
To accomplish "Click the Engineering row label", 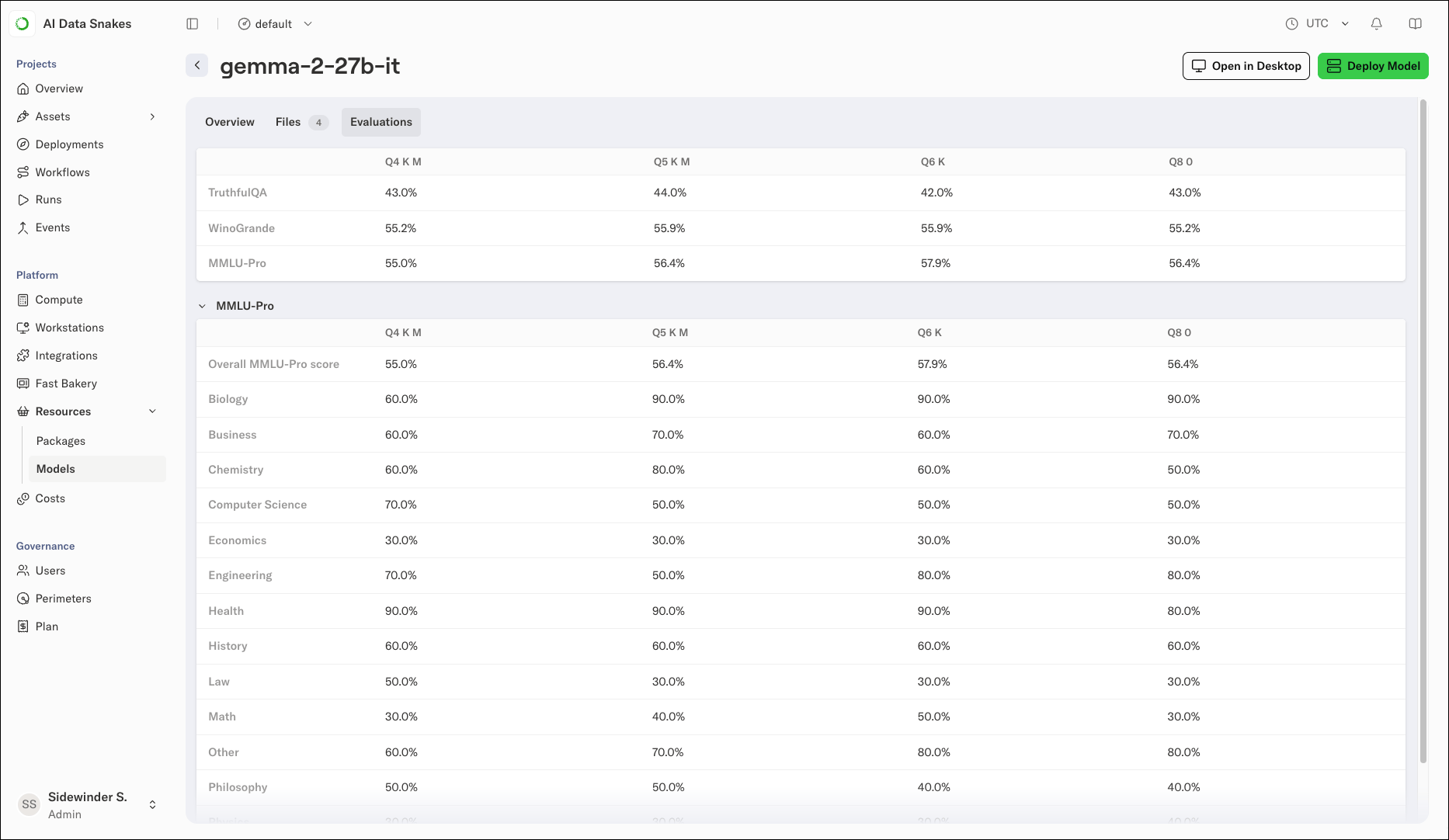I will pos(240,575).
